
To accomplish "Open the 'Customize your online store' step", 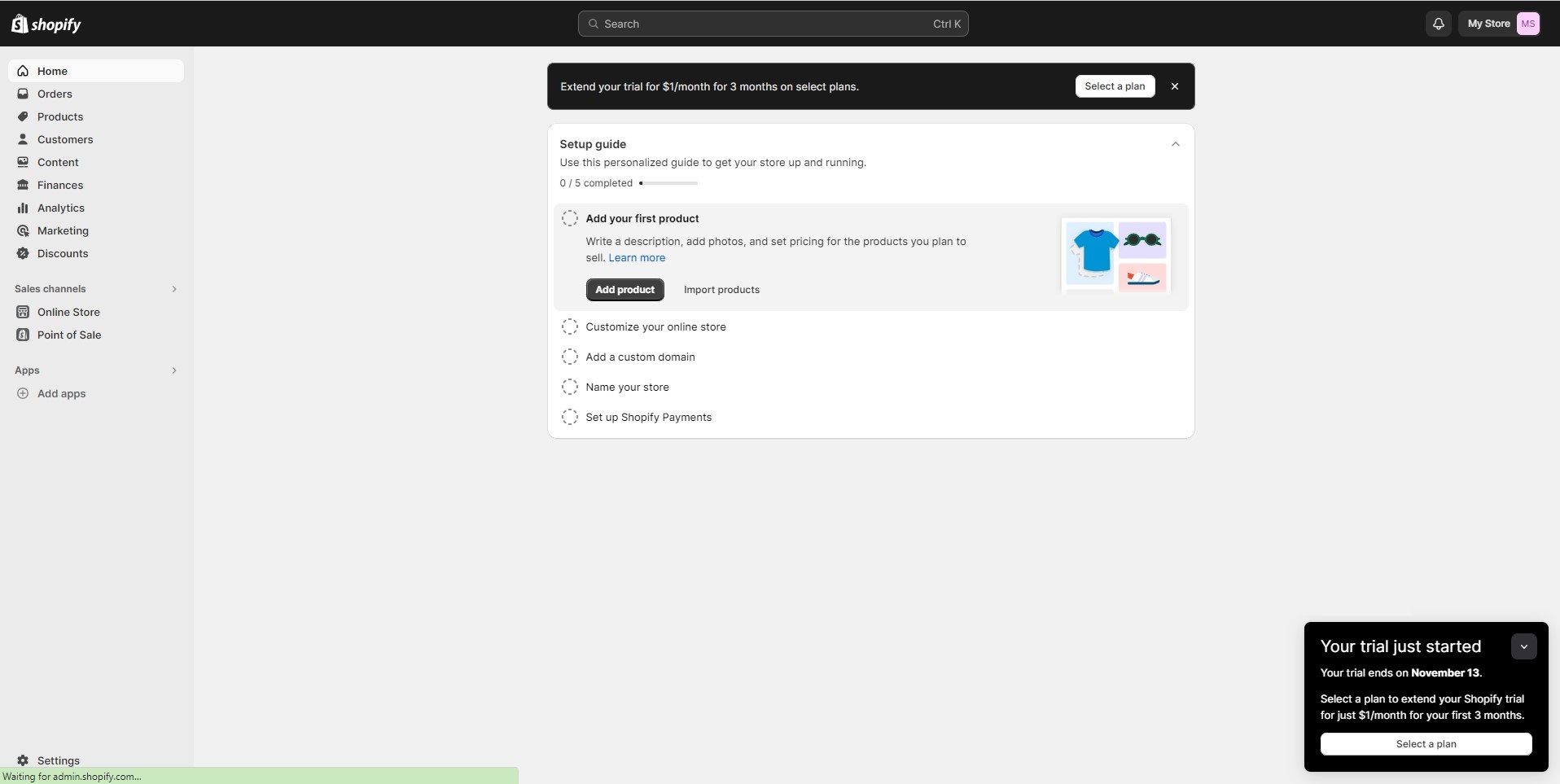I will (655, 326).
